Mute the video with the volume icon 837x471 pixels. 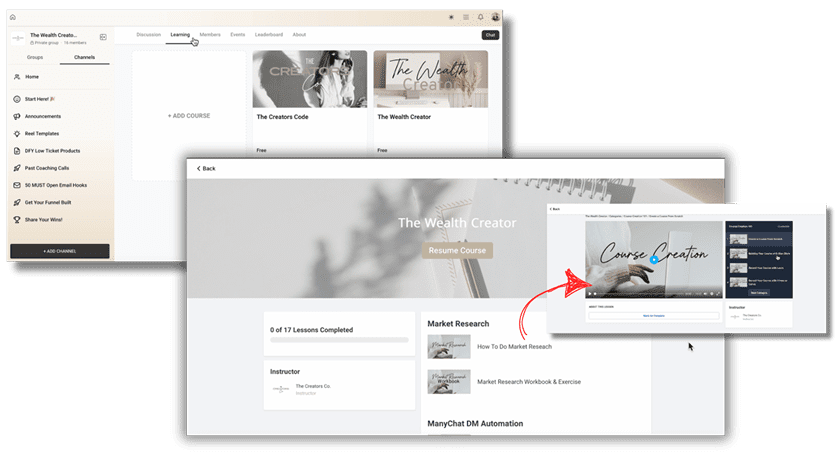(705, 294)
